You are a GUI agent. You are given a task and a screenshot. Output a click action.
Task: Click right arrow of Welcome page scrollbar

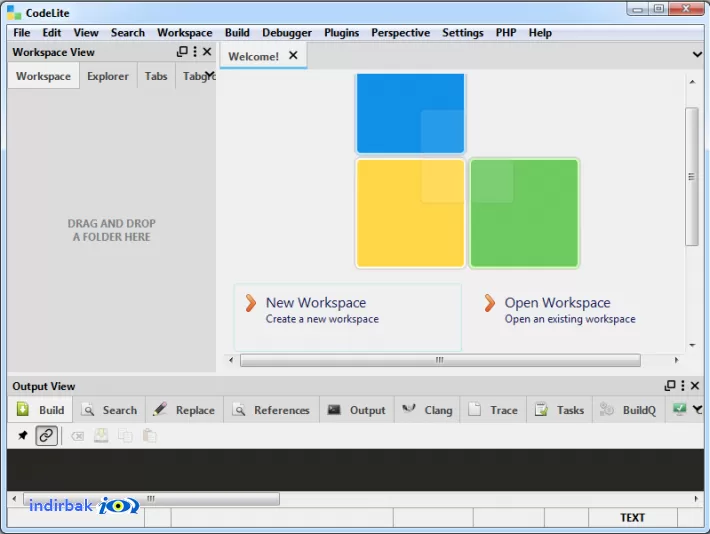(676, 360)
